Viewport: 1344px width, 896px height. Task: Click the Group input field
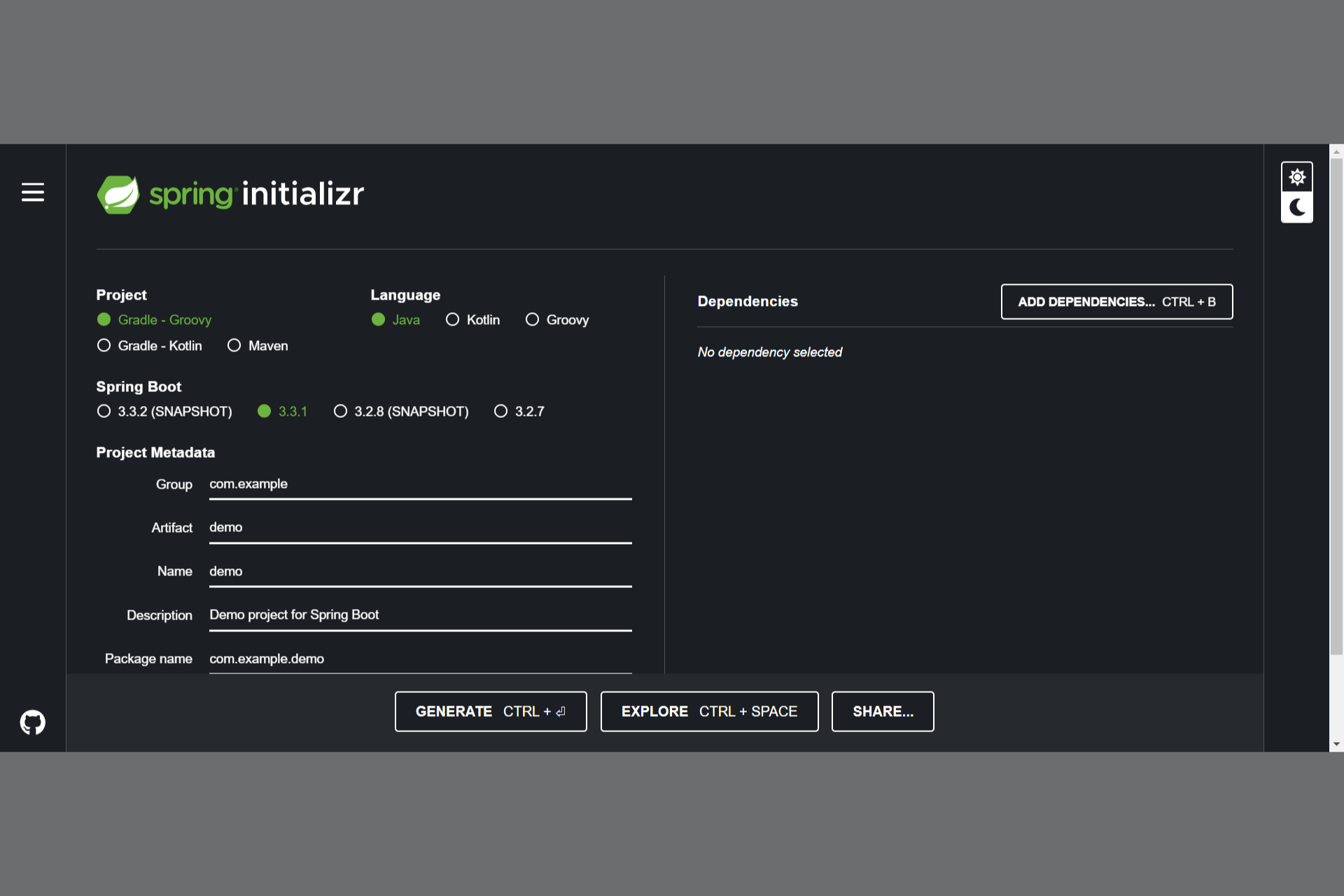pos(420,484)
